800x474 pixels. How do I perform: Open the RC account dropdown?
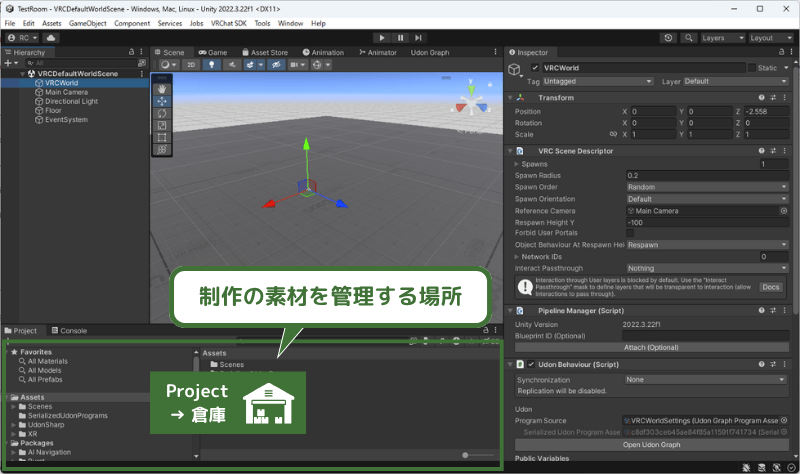click(x=23, y=38)
